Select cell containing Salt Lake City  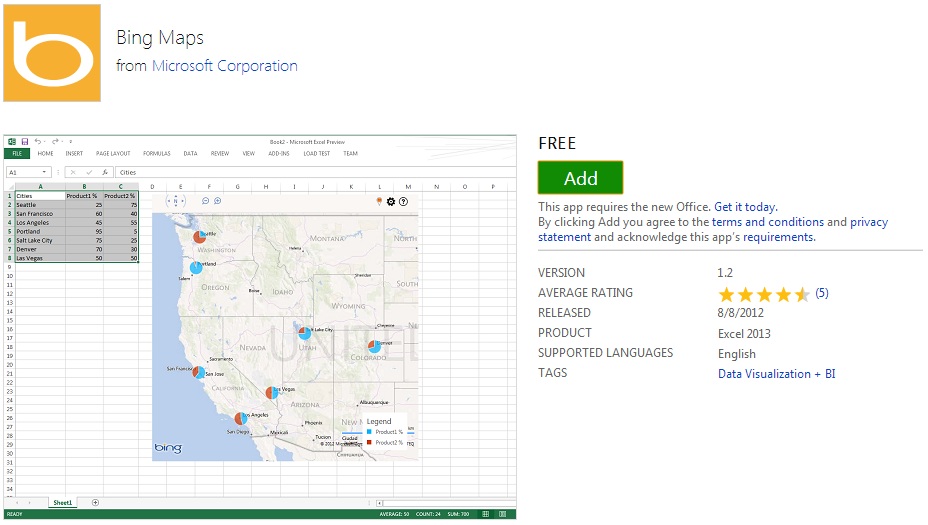40,240
